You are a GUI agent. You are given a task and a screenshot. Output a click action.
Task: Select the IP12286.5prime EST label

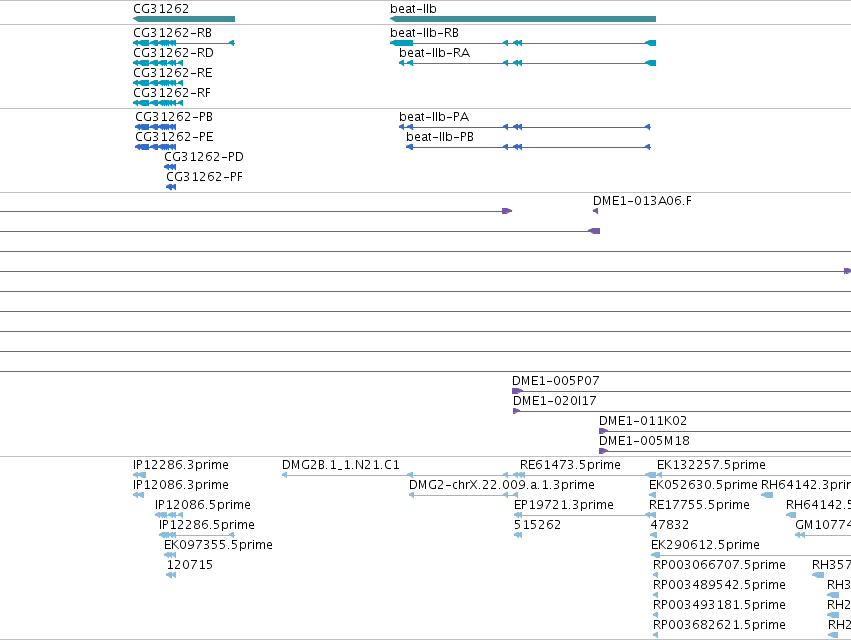point(207,525)
